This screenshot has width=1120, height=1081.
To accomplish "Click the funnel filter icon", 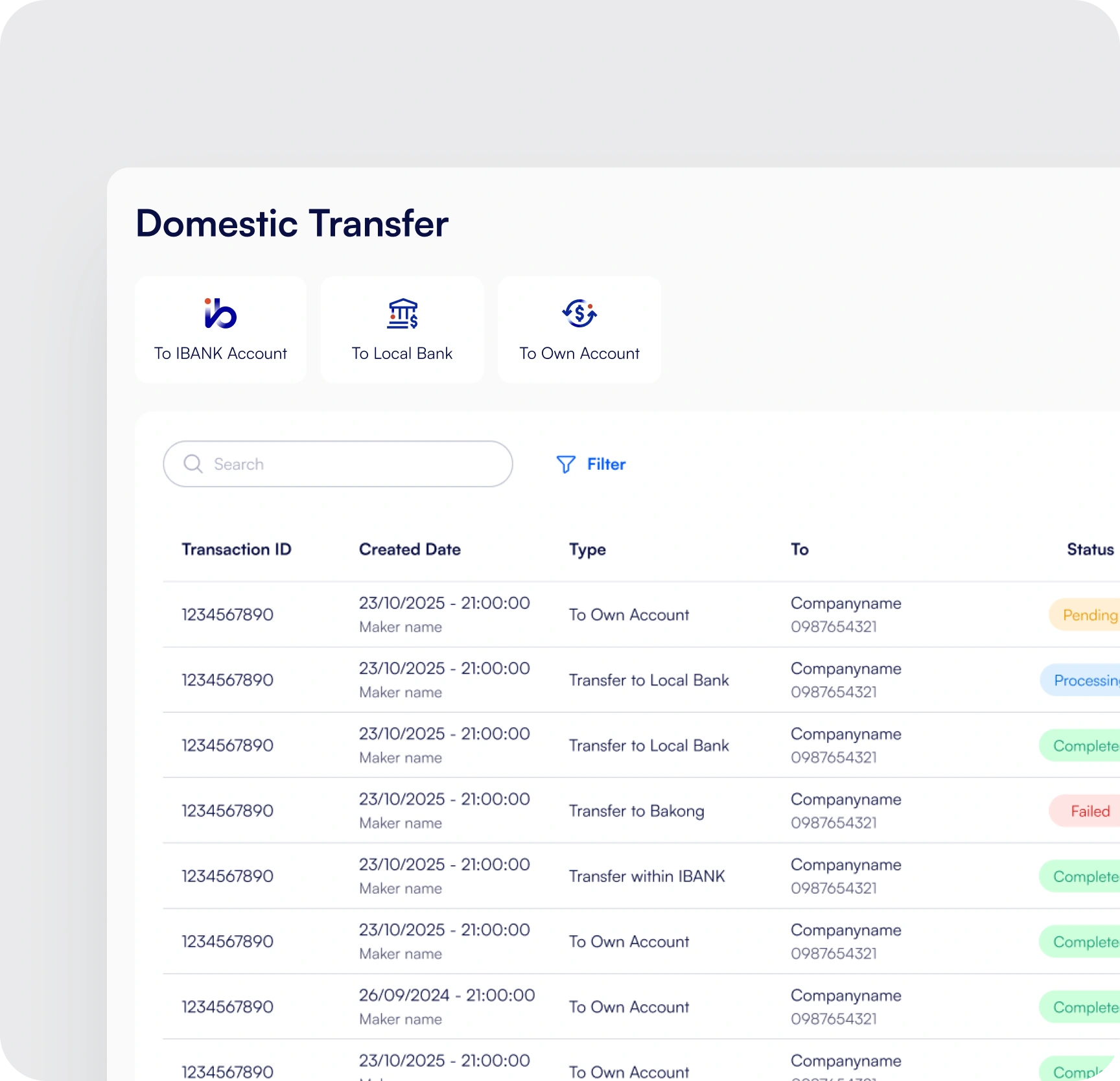I will (x=566, y=464).
